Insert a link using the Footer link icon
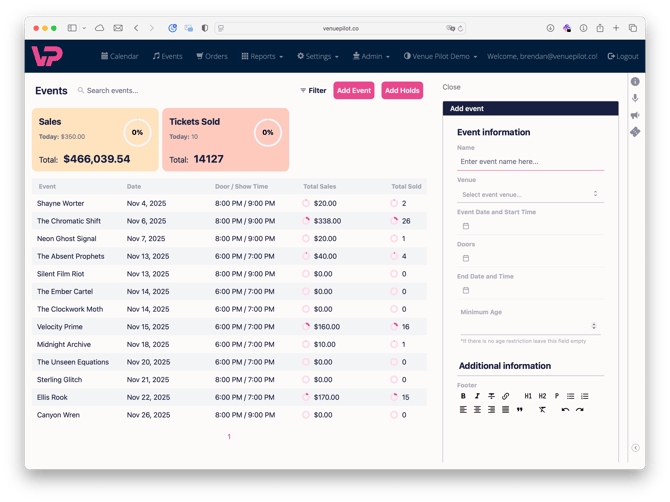The width and height of the screenshot is (670, 502). [506, 396]
